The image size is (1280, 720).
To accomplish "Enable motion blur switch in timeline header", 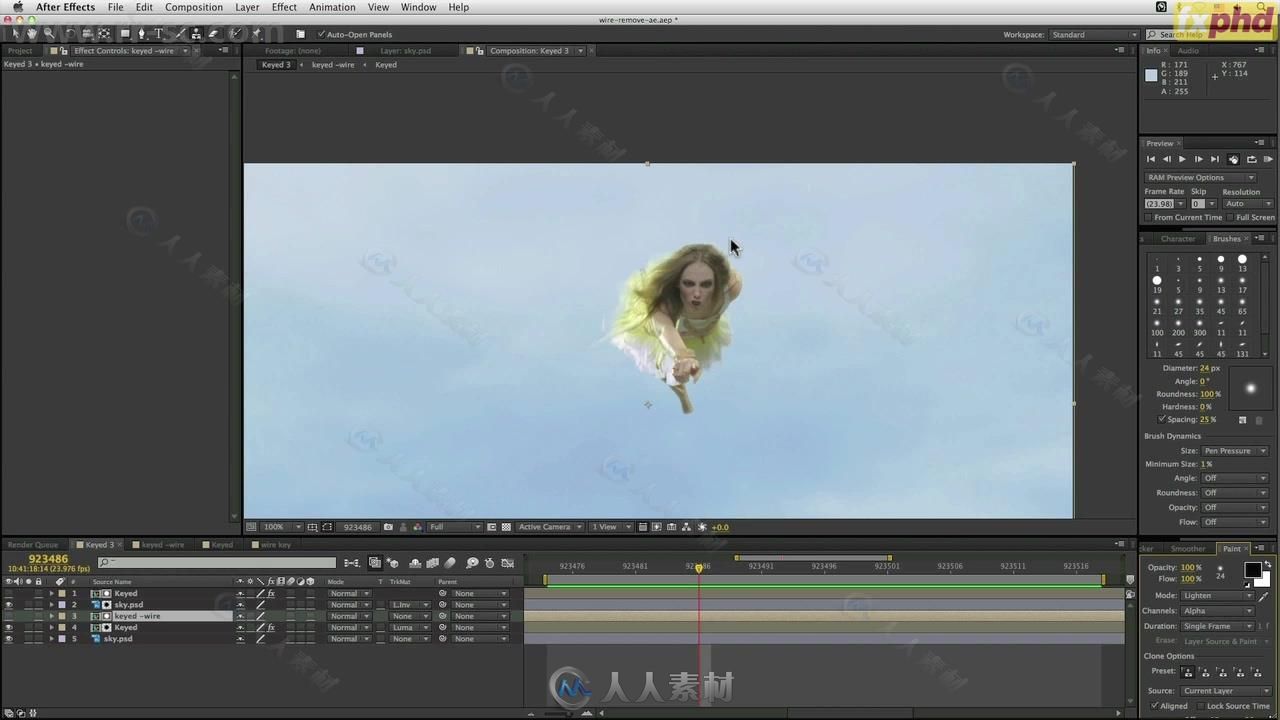I will click(x=450, y=563).
